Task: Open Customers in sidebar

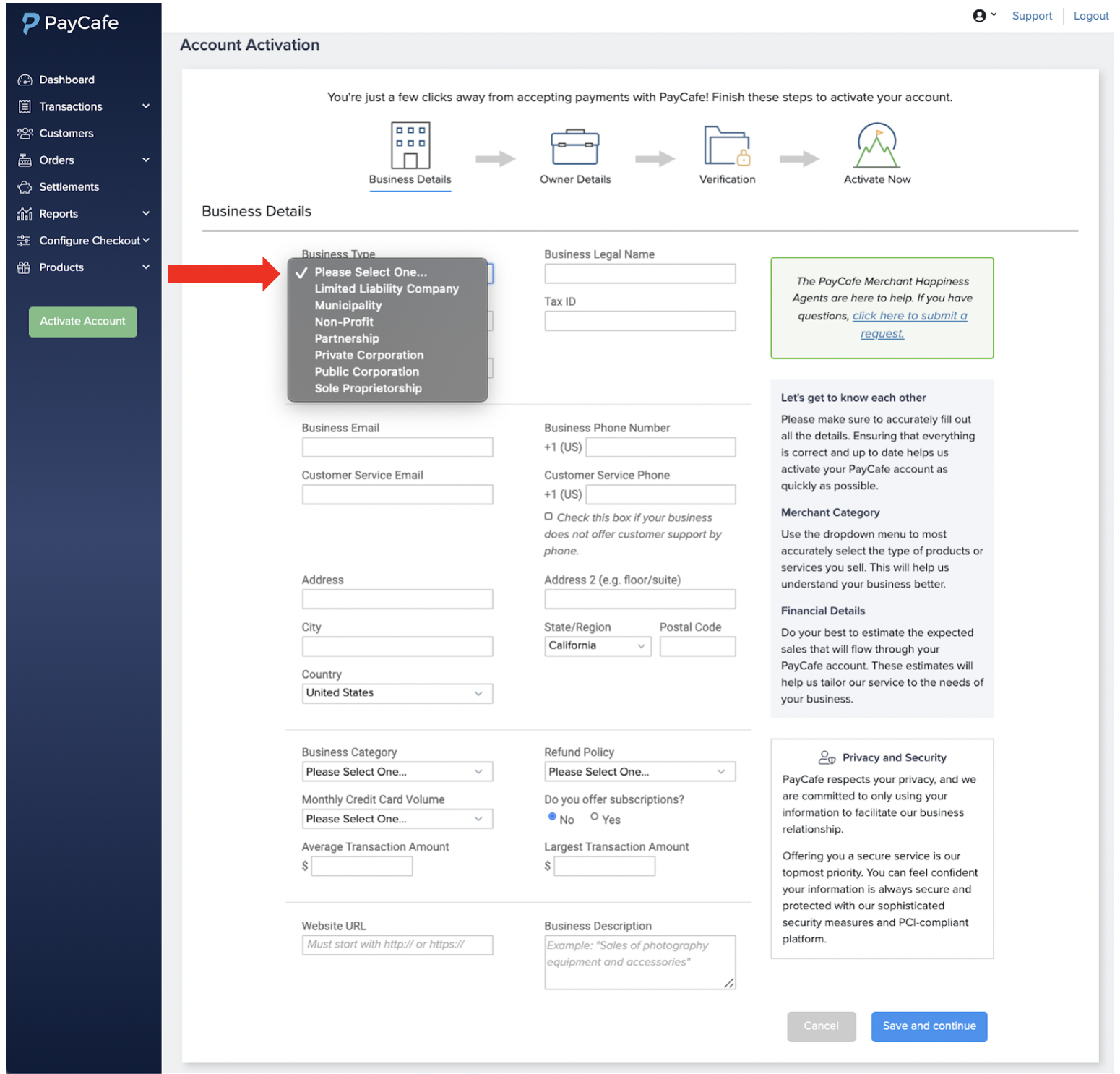Action: [66, 134]
